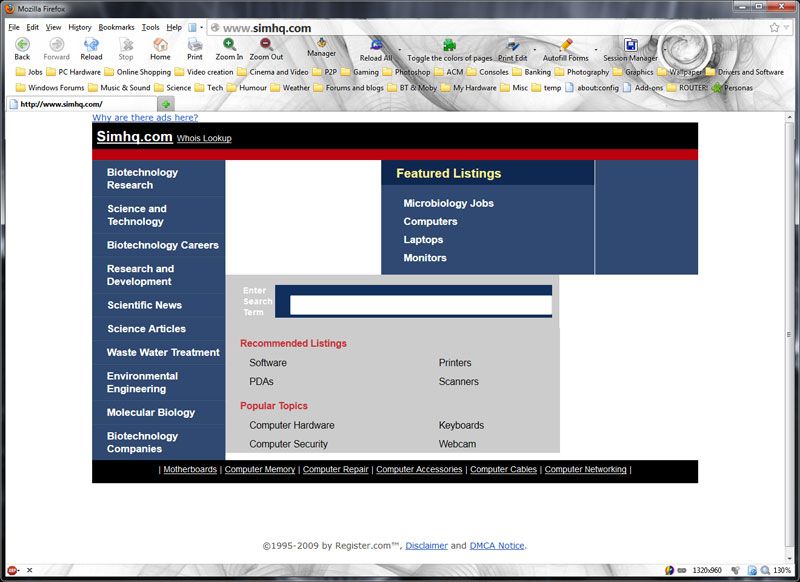The height and width of the screenshot is (582, 800).
Task: Open the Computer Security popular topic
Action: pos(288,444)
